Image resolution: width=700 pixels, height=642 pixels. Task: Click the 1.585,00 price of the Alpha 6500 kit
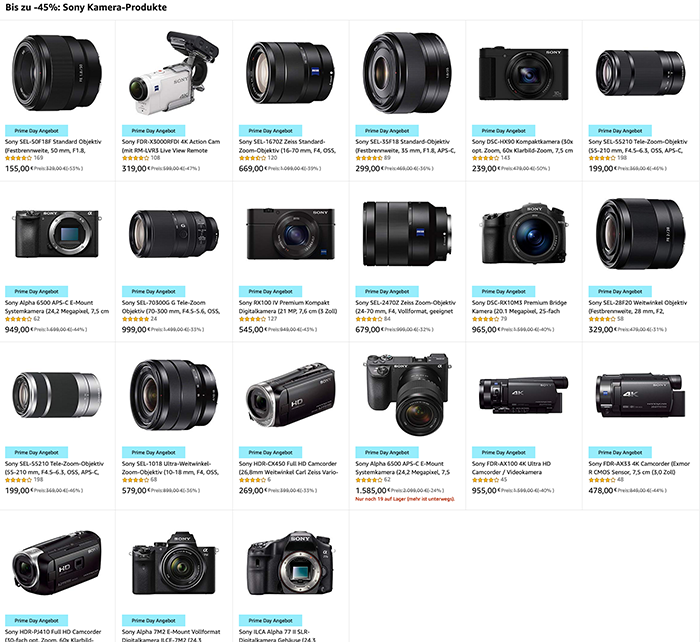tap(371, 490)
